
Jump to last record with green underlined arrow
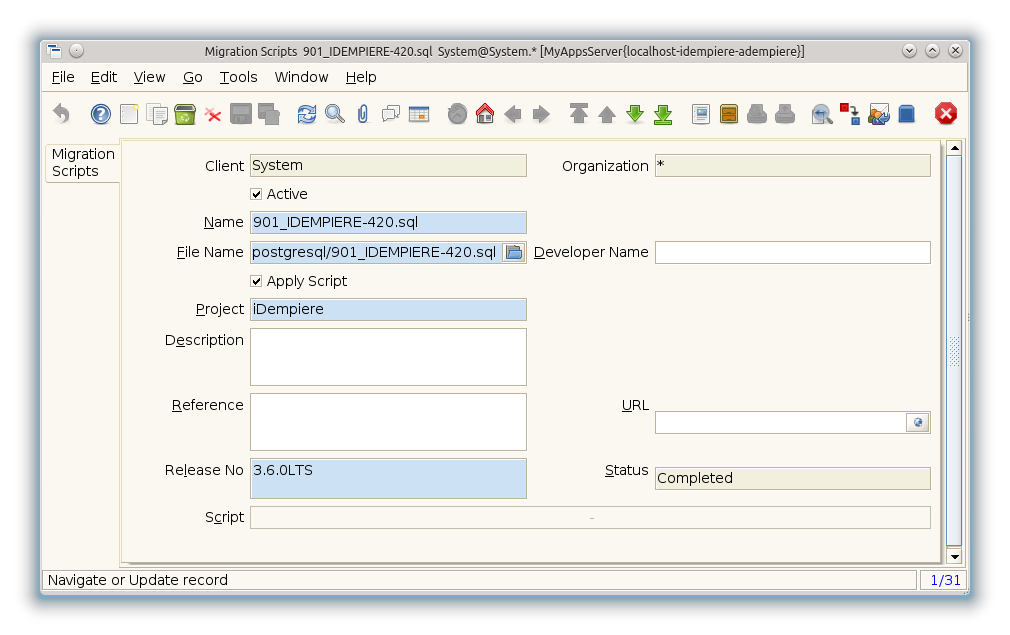(662, 114)
